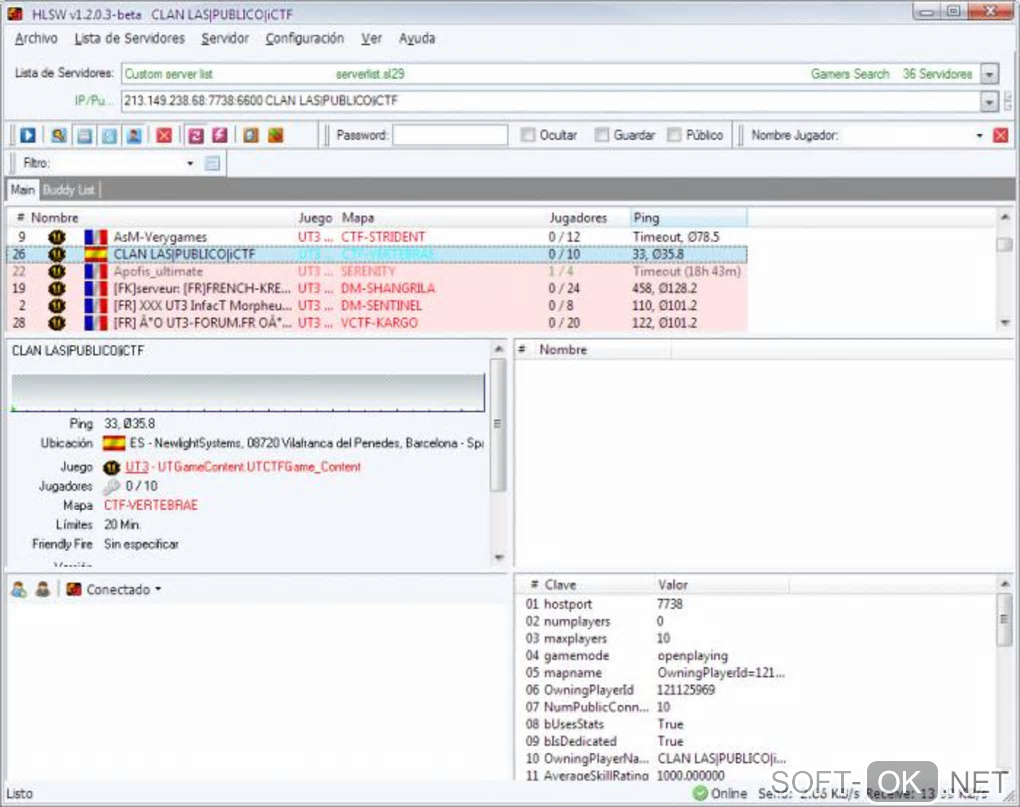
Task: Toggle the Ocultar checkbox
Action: [x=527, y=135]
